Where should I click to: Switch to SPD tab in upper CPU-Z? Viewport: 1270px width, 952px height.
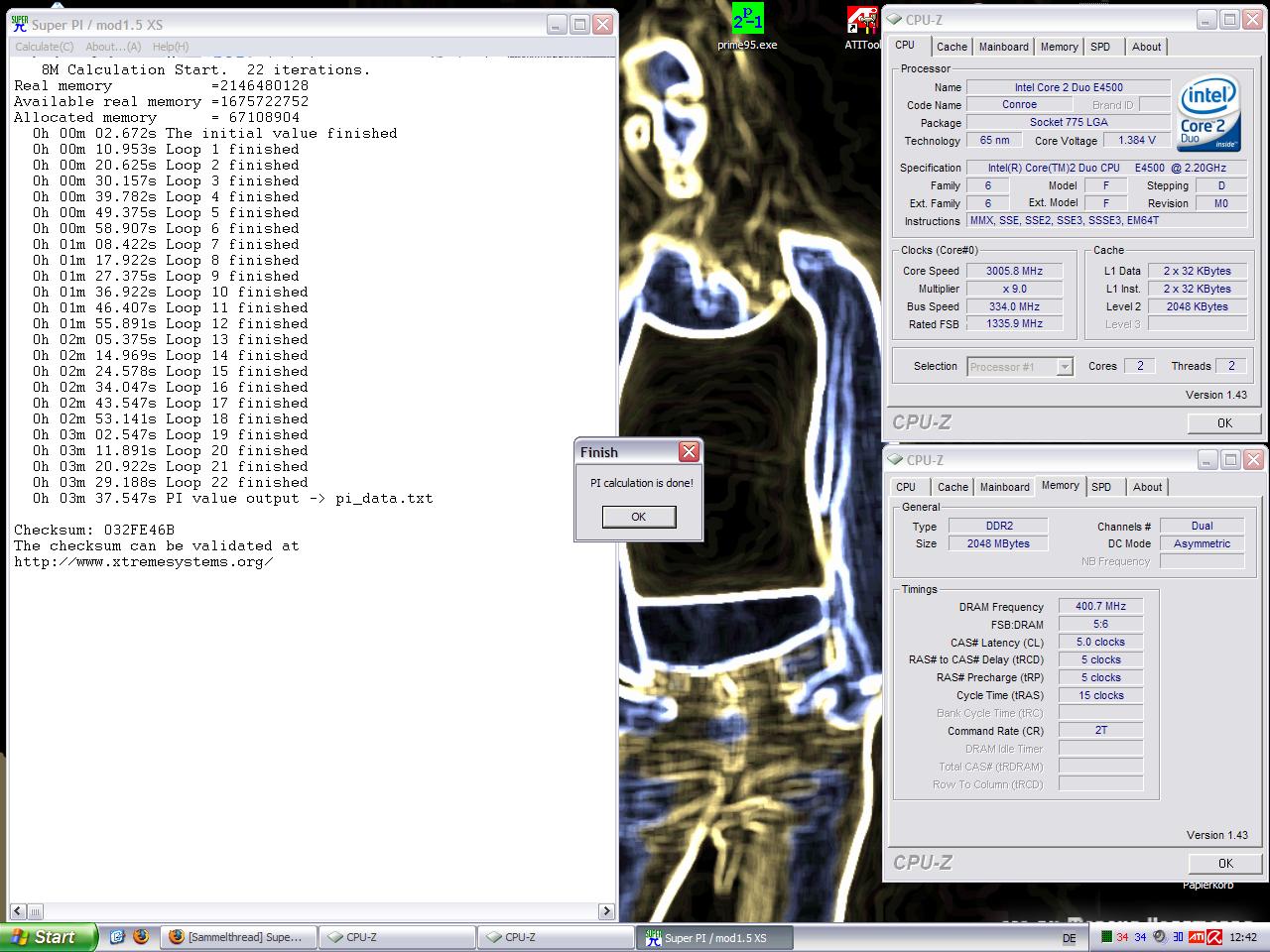point(1100,47)
